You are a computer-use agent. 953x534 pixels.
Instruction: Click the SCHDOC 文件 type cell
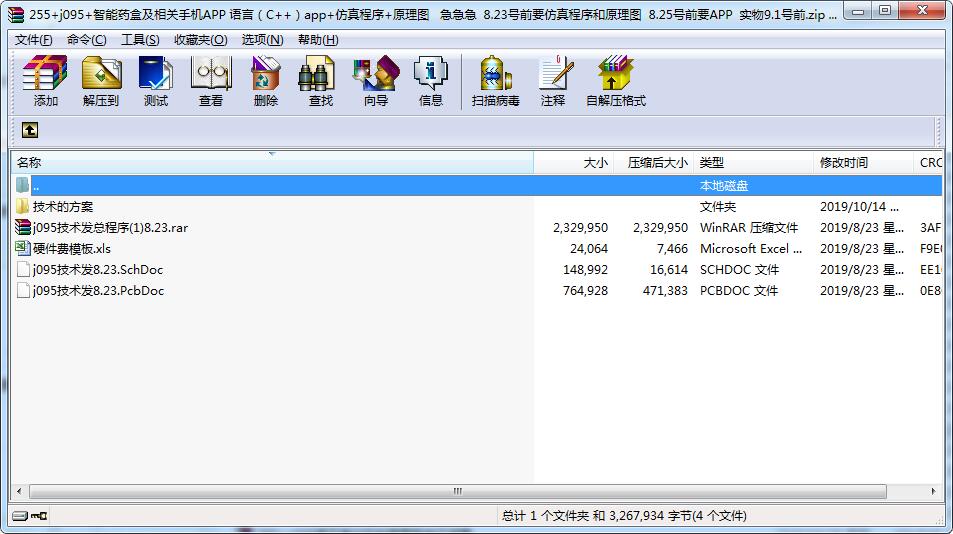[739, 270]
